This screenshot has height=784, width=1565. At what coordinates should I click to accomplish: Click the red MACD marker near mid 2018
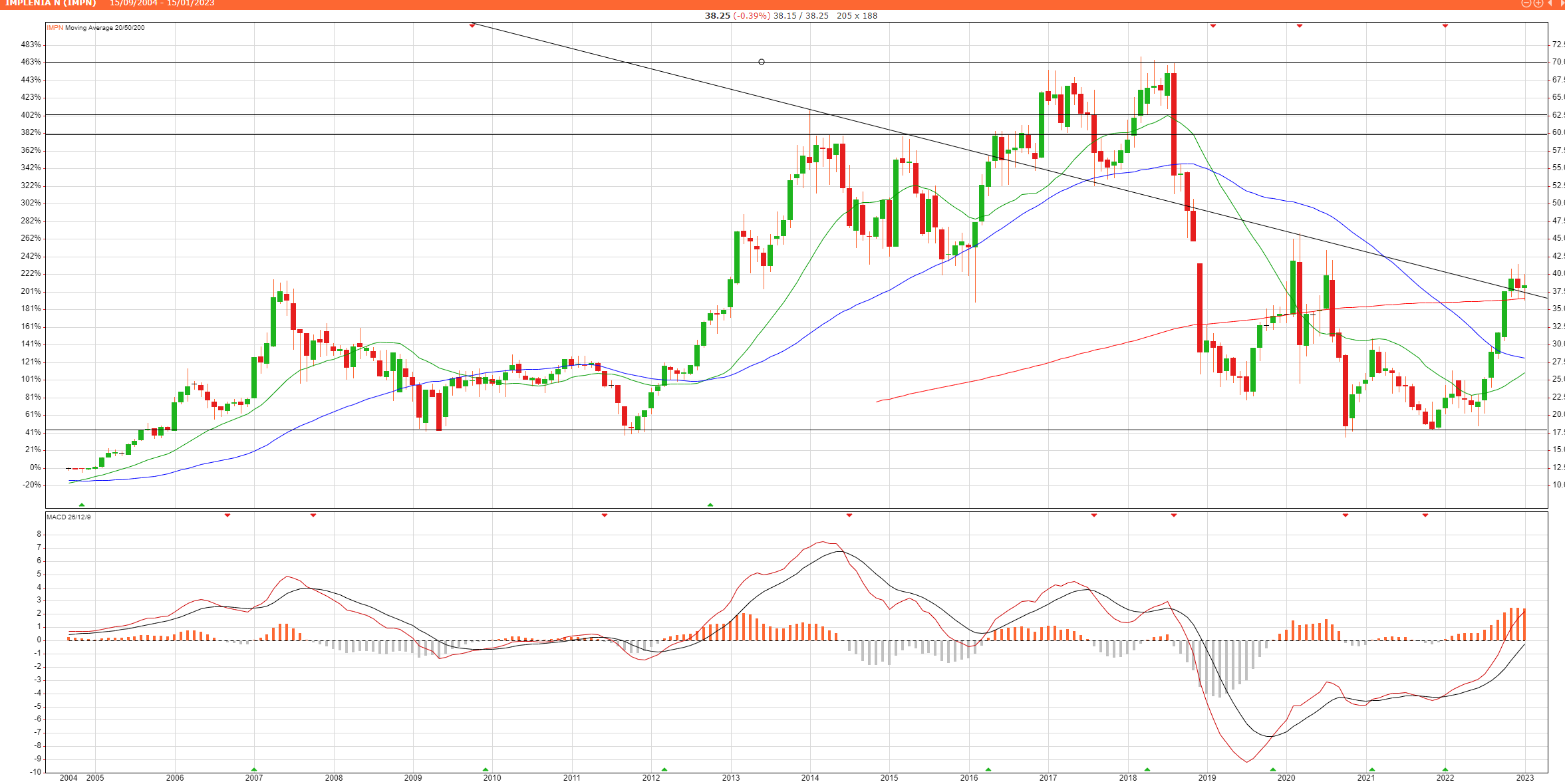pyautogui.click(x=1174, y=515)
